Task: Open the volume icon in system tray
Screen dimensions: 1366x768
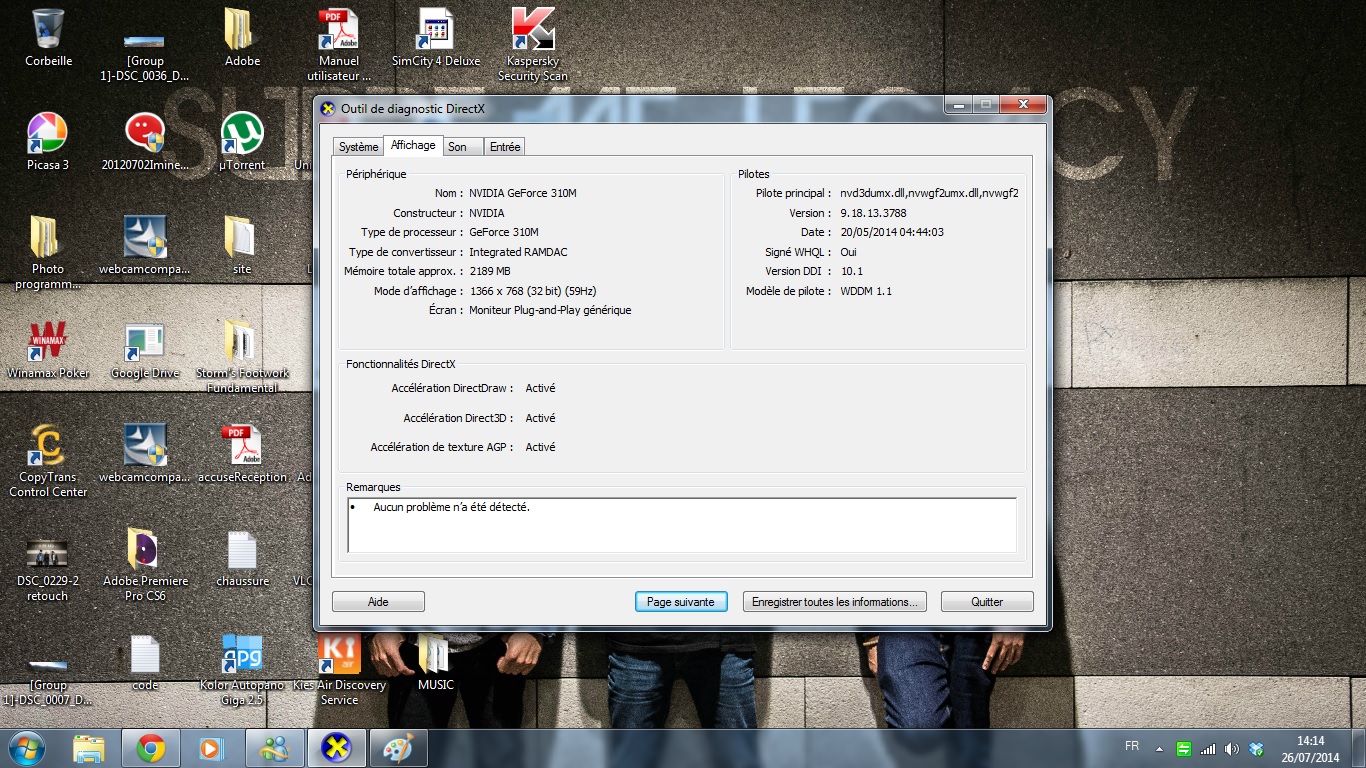Action: point(1231,749)
